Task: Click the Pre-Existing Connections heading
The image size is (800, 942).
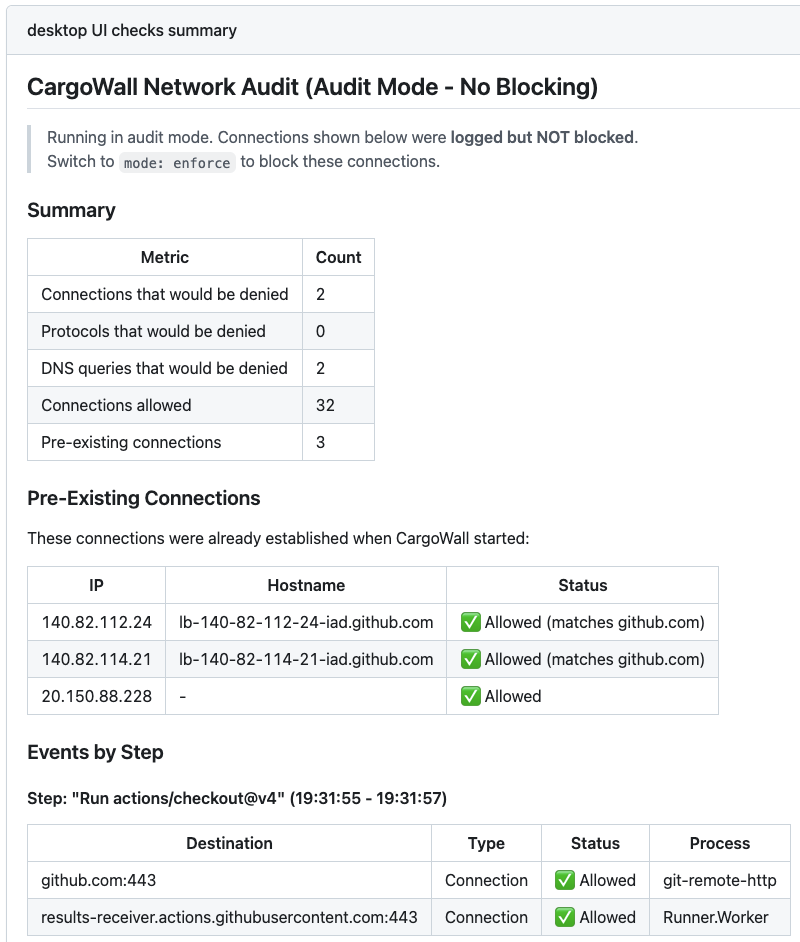Action: (x=143, y=498)
